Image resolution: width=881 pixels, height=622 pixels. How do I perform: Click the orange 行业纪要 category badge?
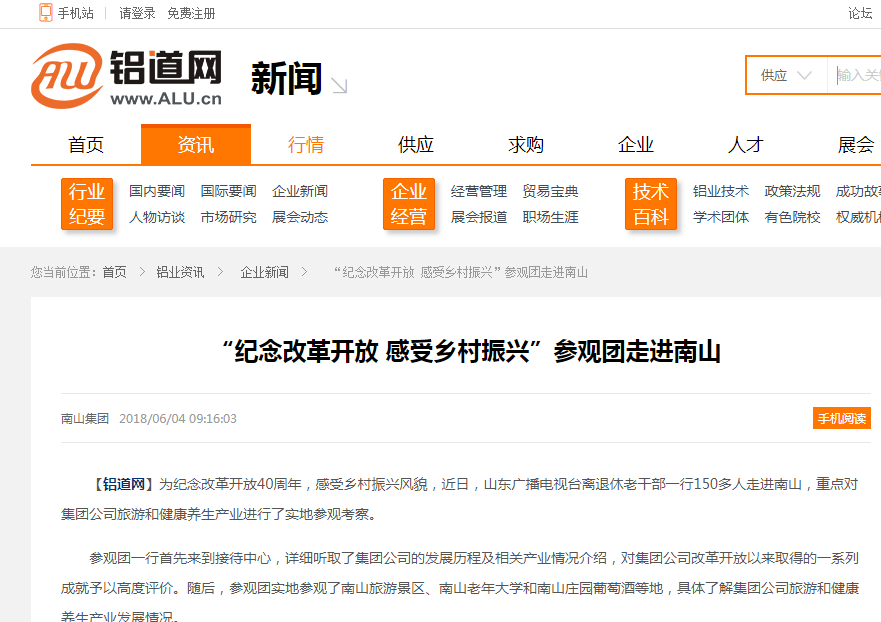pyautogui.click(x=87, y=204)
